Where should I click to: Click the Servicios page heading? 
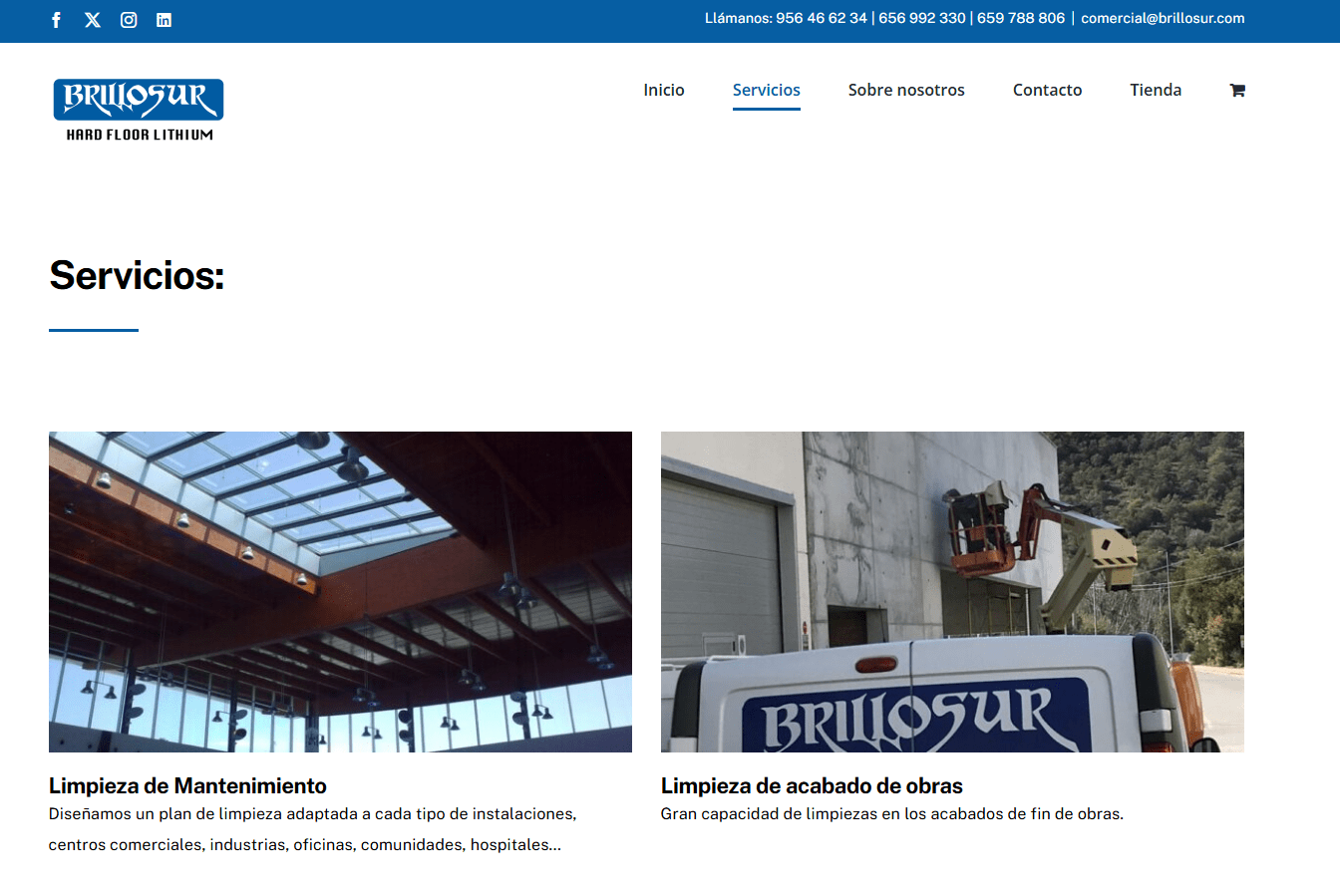tap(136, 276)
